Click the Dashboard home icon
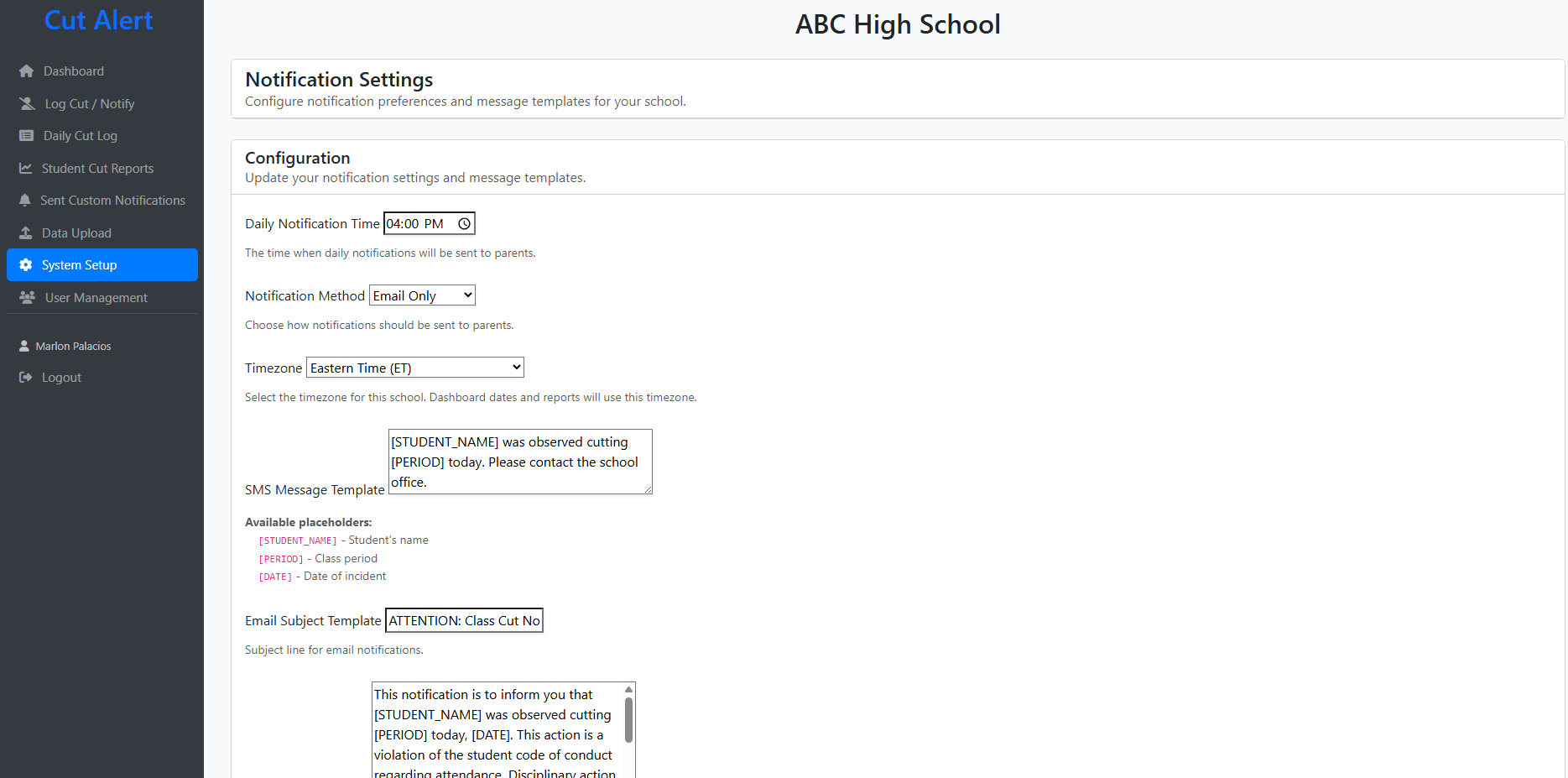 26,71
